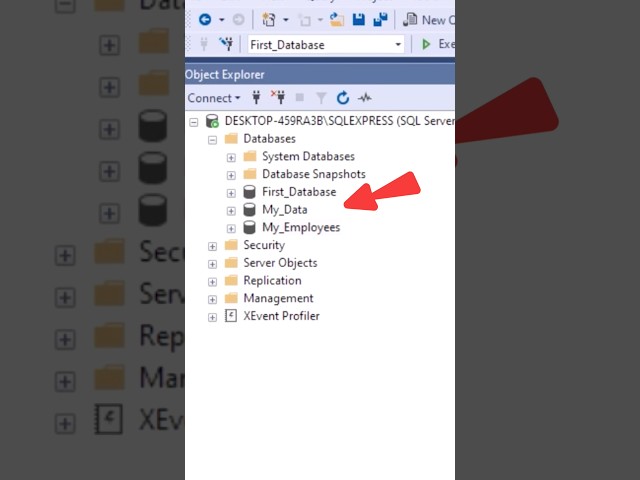Click the Save All icon
Viewport: 640px width, 480px height.
(x=380, y=20)
